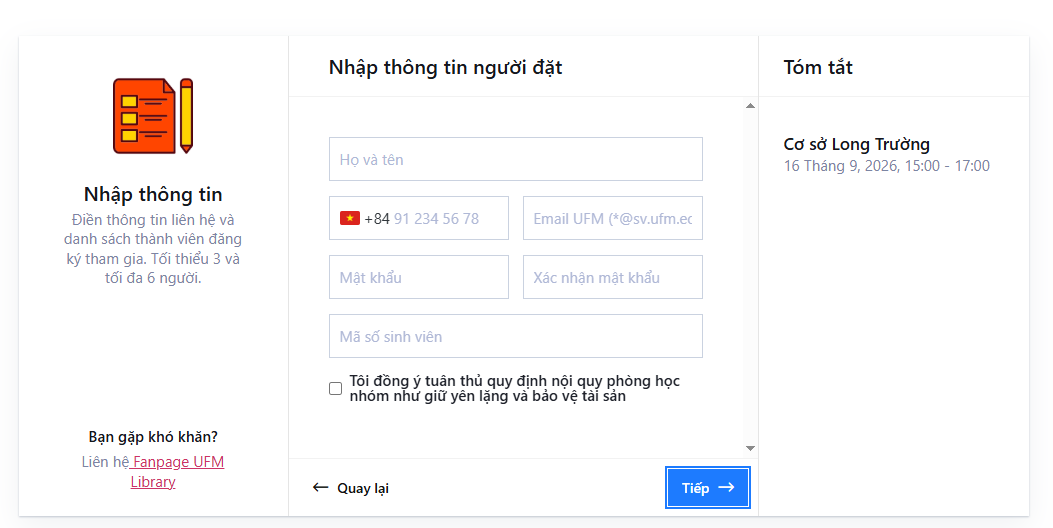The width and height of the screenshot is (1053, 528).
Task: Click the Vietnam flag country selector
Action: (350, 218)
